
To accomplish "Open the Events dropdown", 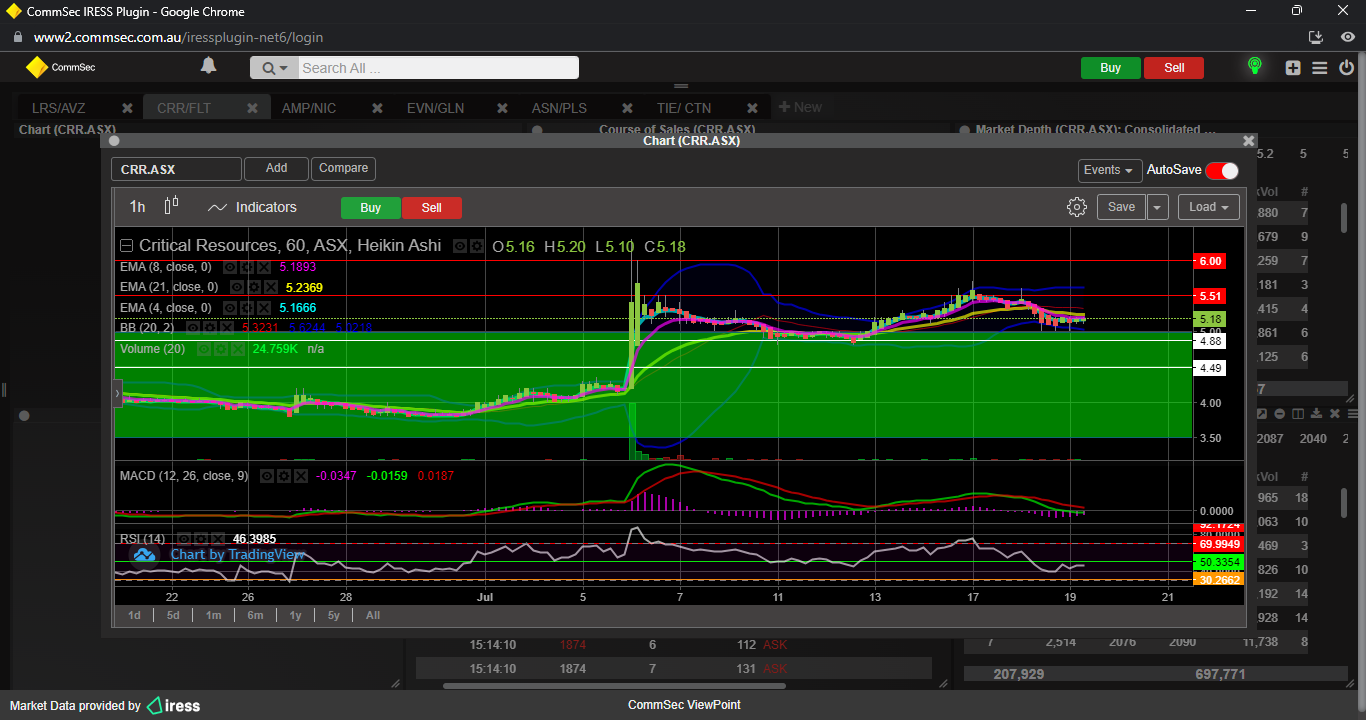I will pos(1110,170).
